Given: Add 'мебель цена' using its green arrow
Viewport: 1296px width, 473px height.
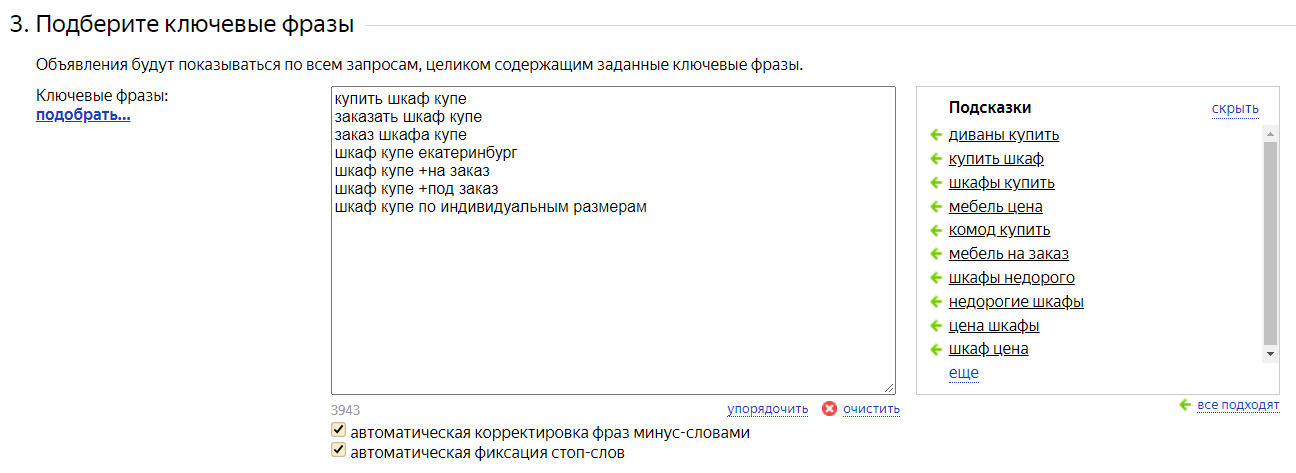Looking at the screenshot, I should pos(936,207).
